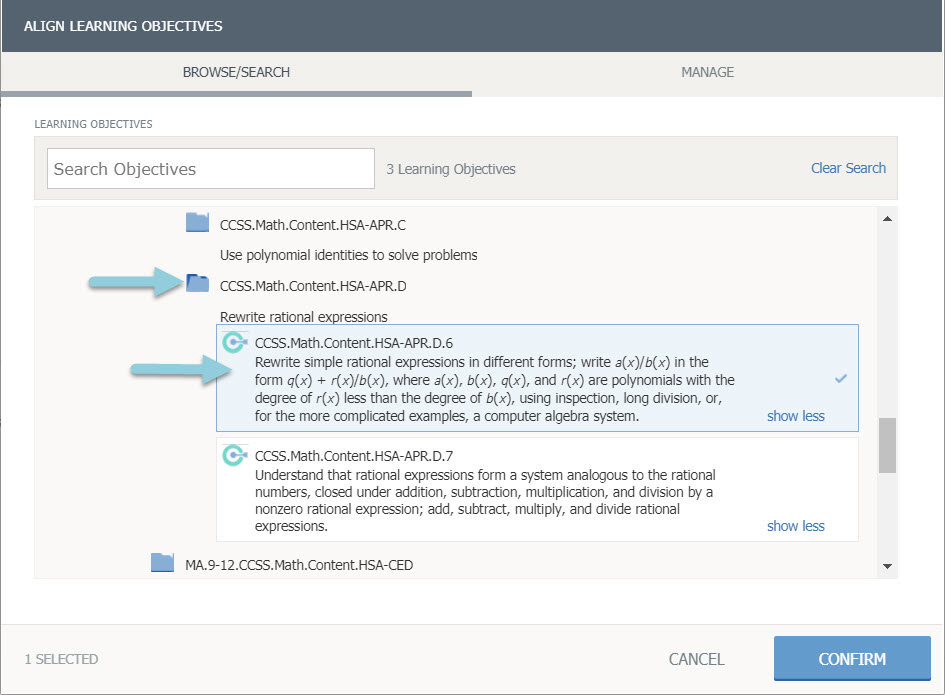Open the HSA-CED folder icon
This screenshot has height=695, width=945.
tap(163, 564)
